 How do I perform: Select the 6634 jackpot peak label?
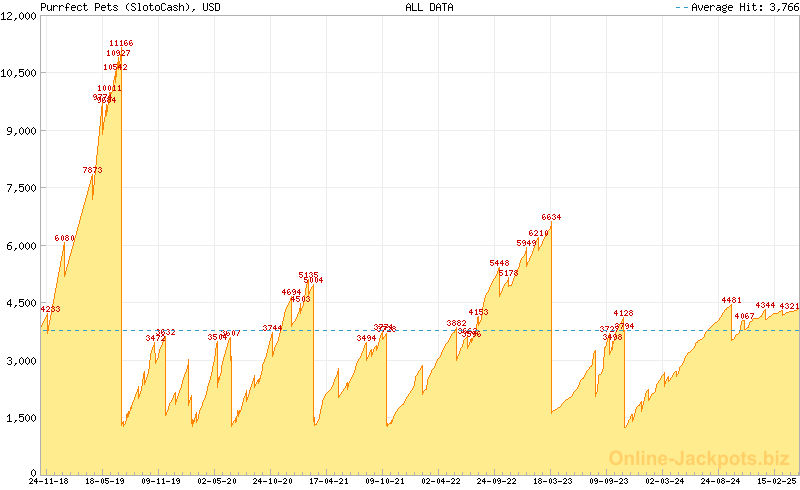point(551,217)
